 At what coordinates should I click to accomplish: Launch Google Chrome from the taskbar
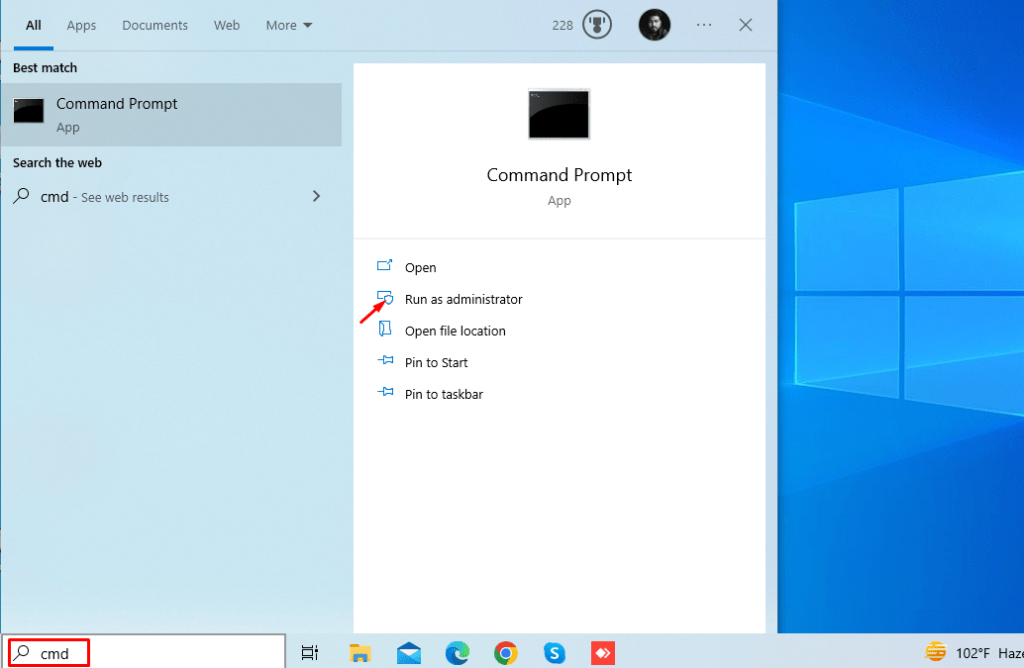point(505,653)
